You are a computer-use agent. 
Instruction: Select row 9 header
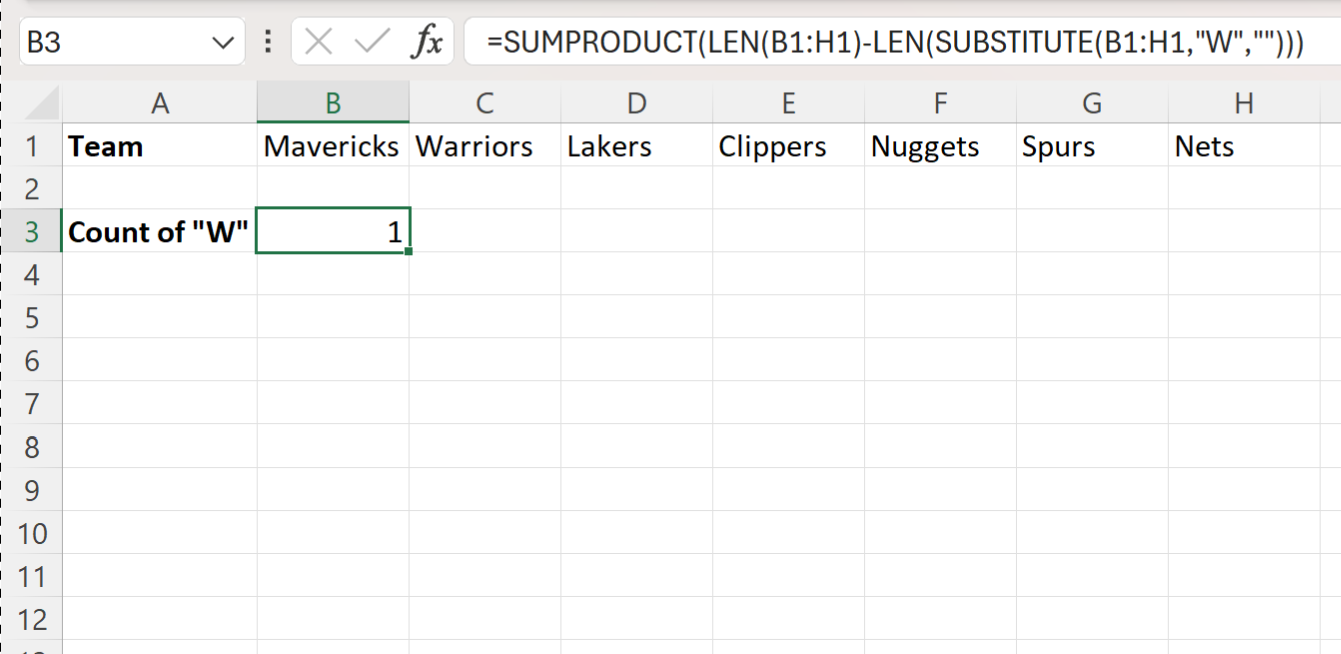33,490
